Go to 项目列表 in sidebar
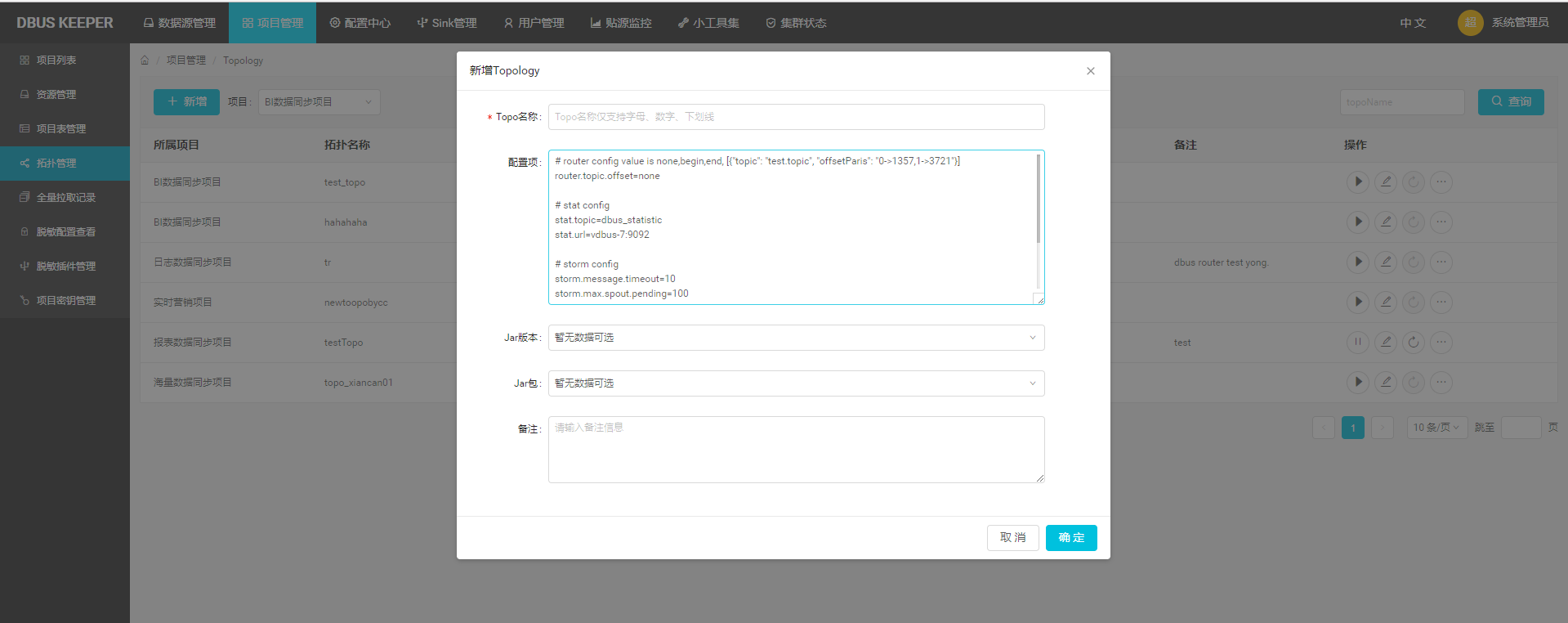Image resolution: width=1568 pixels, height=623 pixels. point(65,61)
